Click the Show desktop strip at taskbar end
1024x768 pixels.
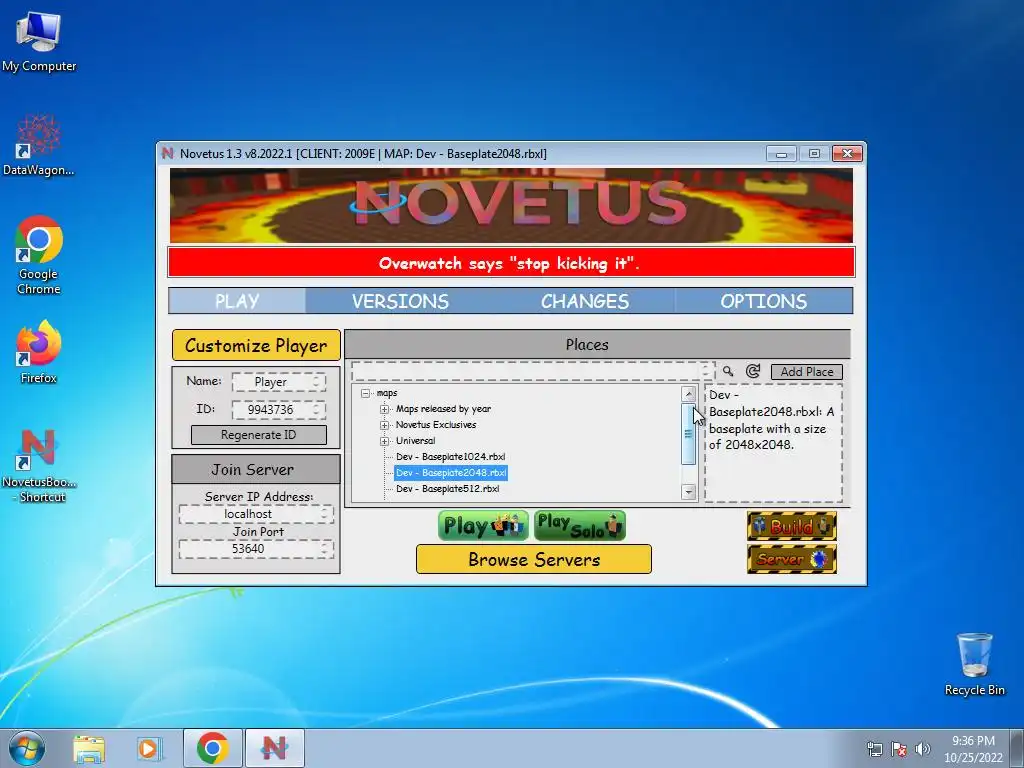[1018, 748]
